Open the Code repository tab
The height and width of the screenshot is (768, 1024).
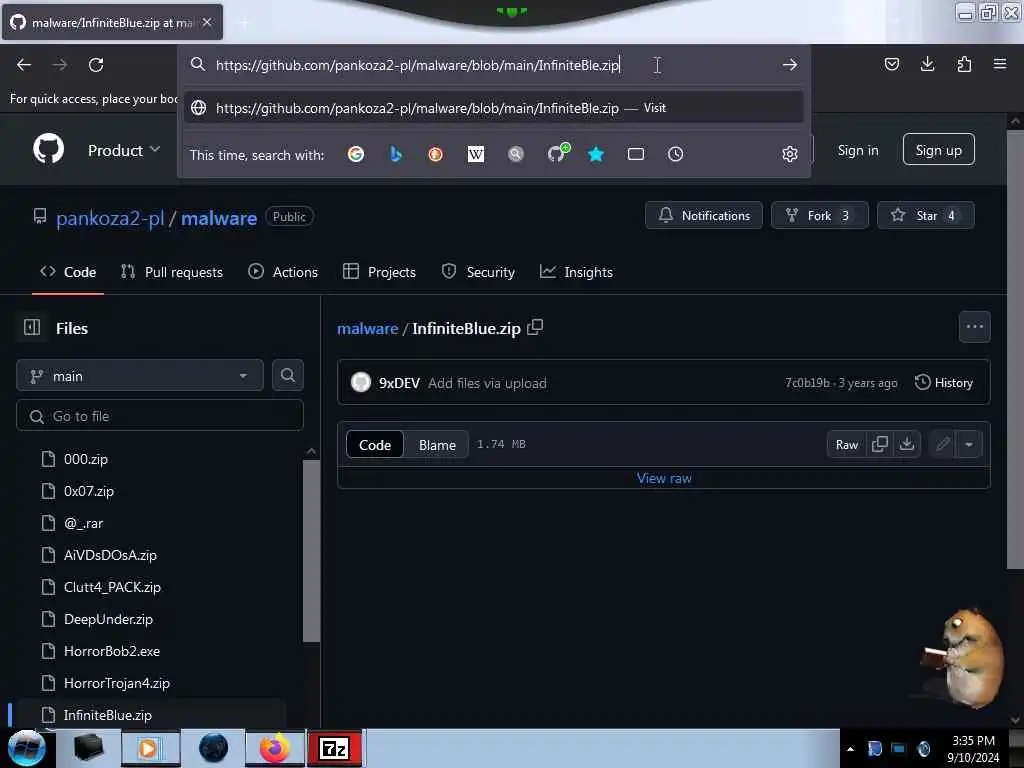68,272
